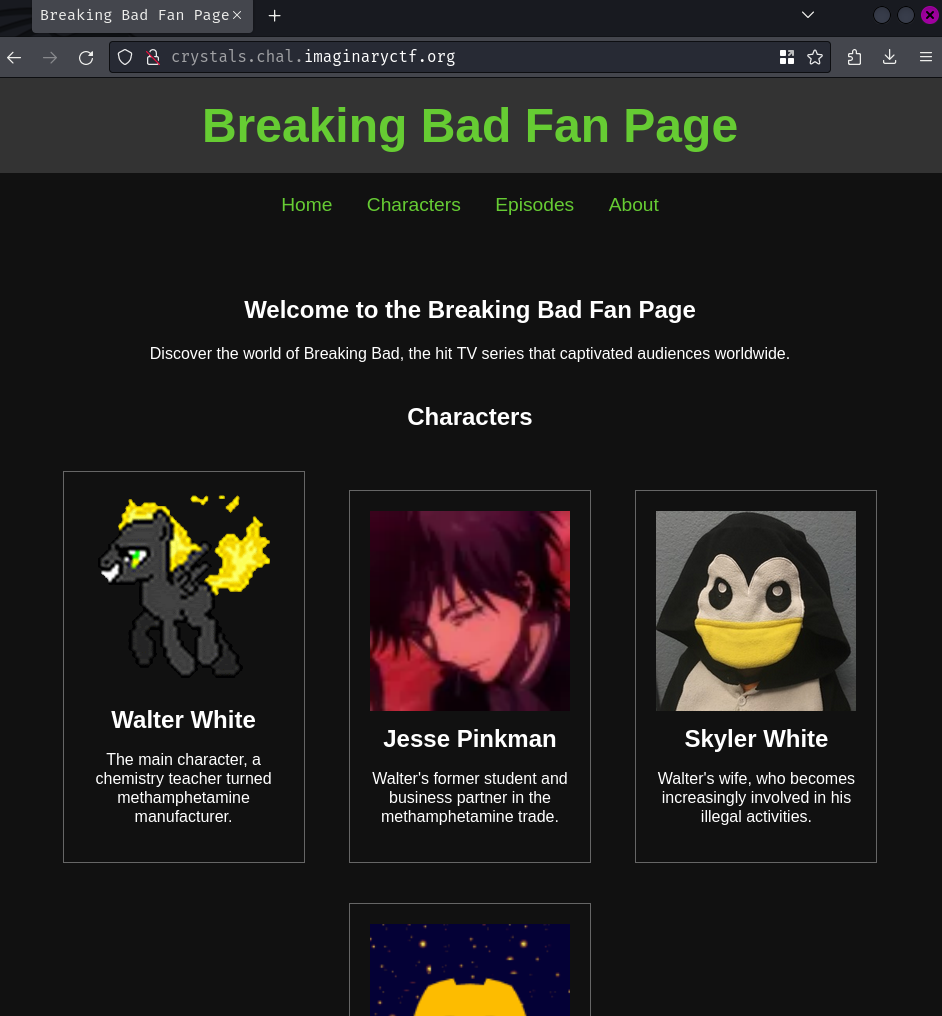Close the Breaking Bad Fan Page tab
Screen dimensions: 942x1016
click(237, 15)
